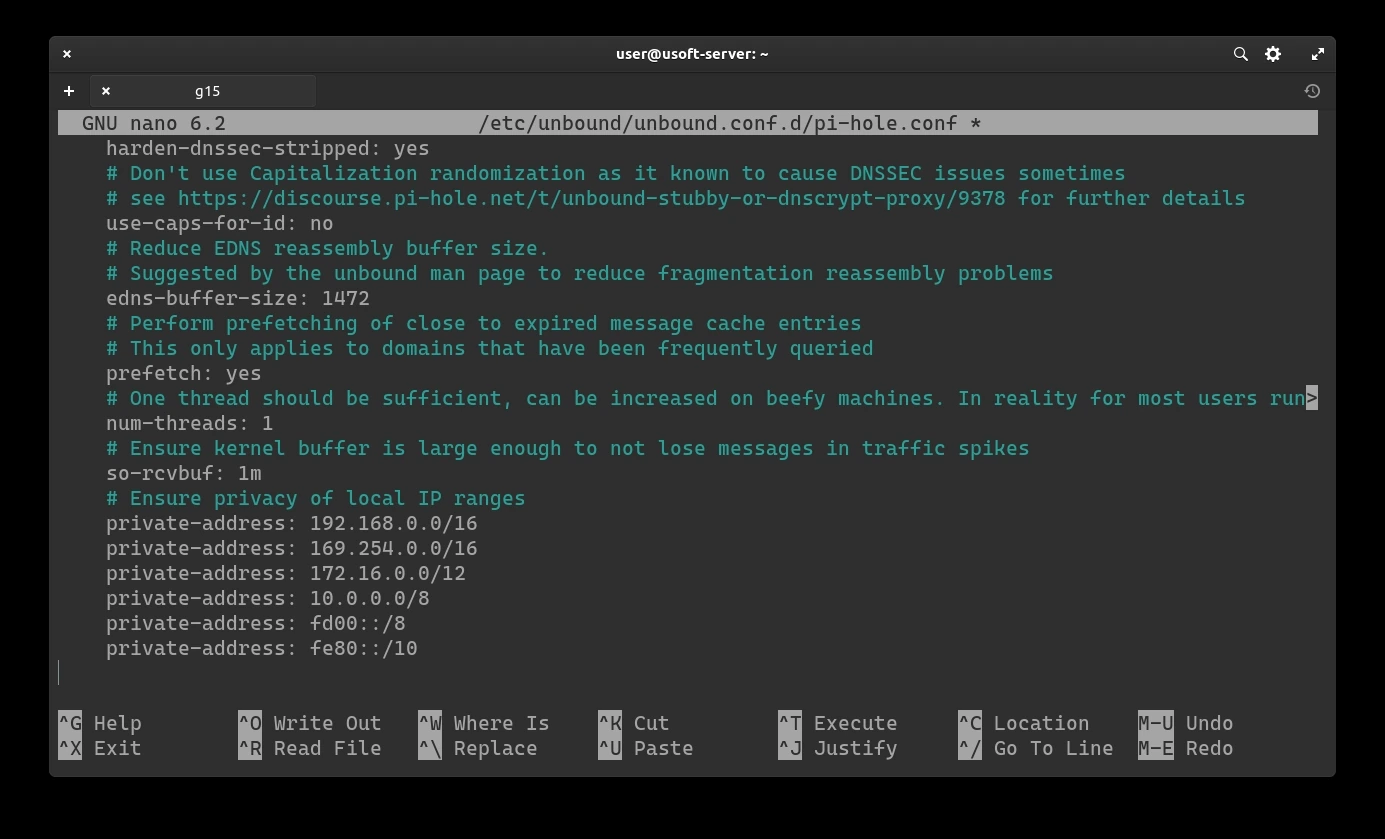Close the g15 tab
The height and width of the screenshot is (839, 1385).
coord(105,91)
